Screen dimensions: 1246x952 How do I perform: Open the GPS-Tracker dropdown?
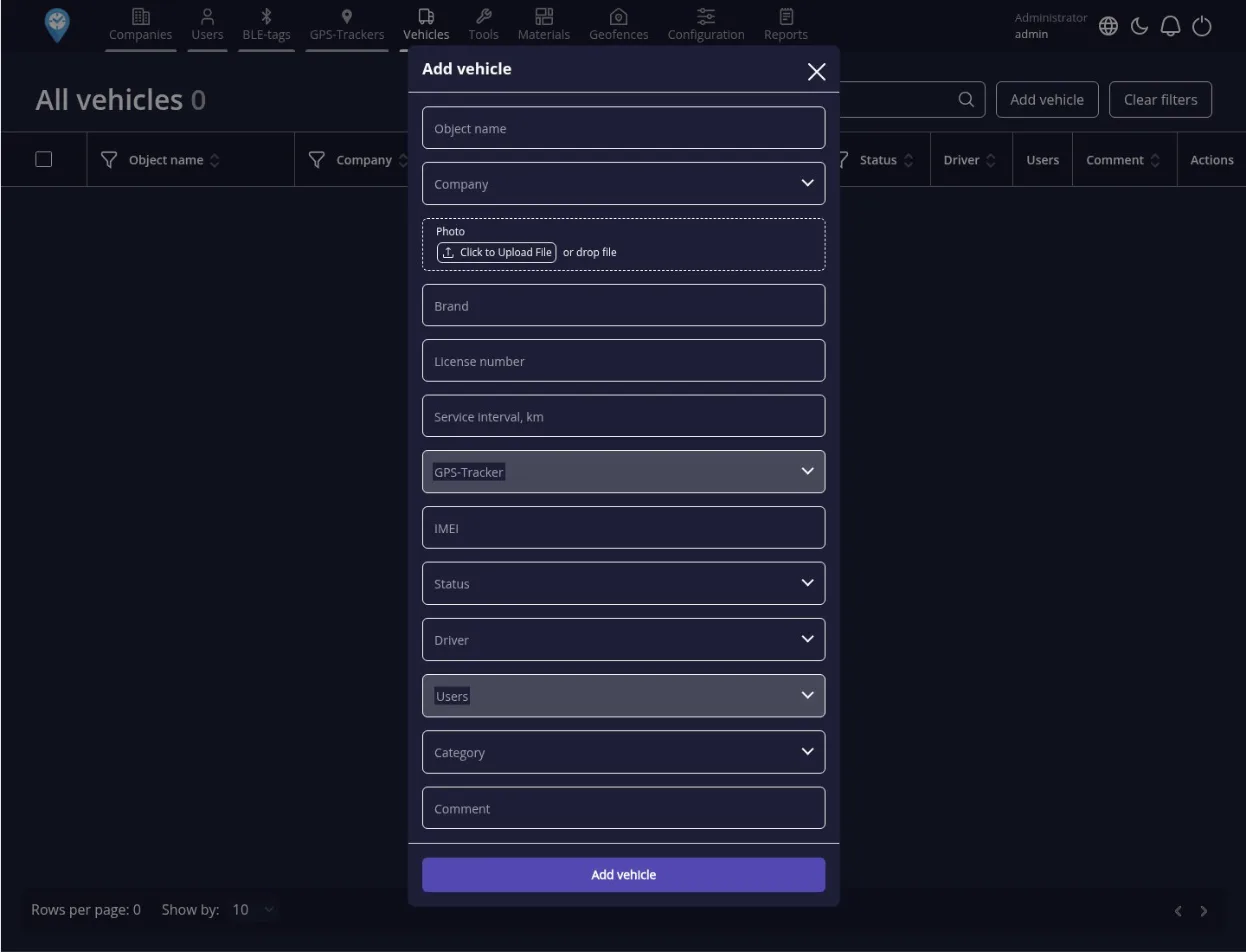pos(623,472)
